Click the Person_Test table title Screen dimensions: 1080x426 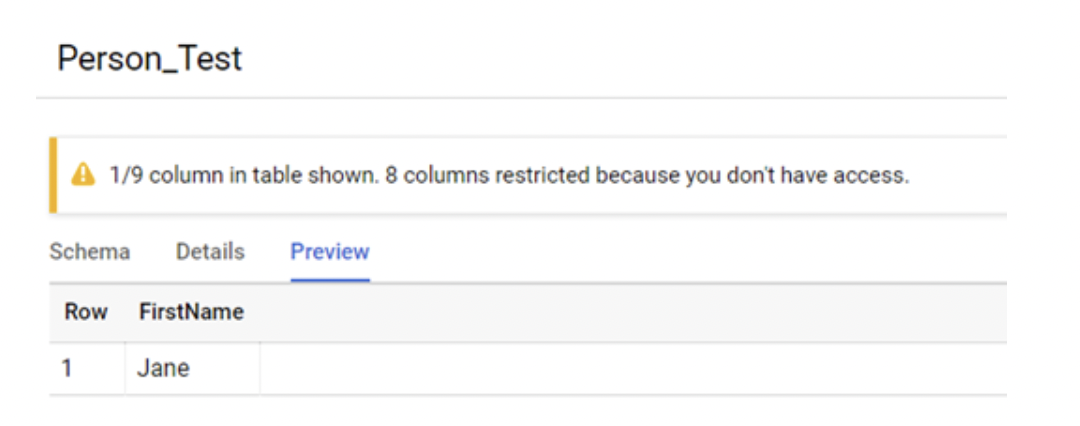click(x=150, y=59)
